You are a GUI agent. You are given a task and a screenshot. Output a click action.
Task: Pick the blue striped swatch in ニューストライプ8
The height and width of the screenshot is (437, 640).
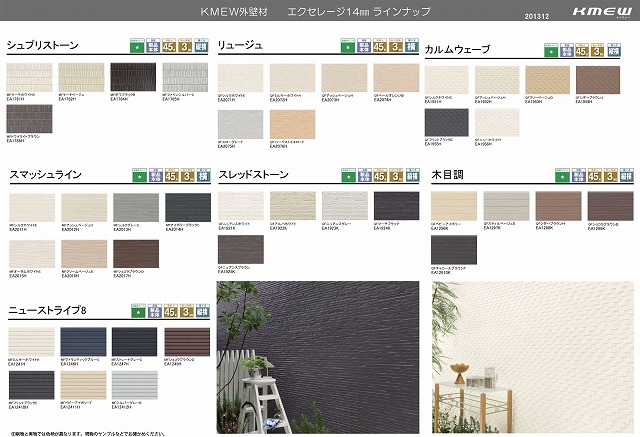point(83,342)
